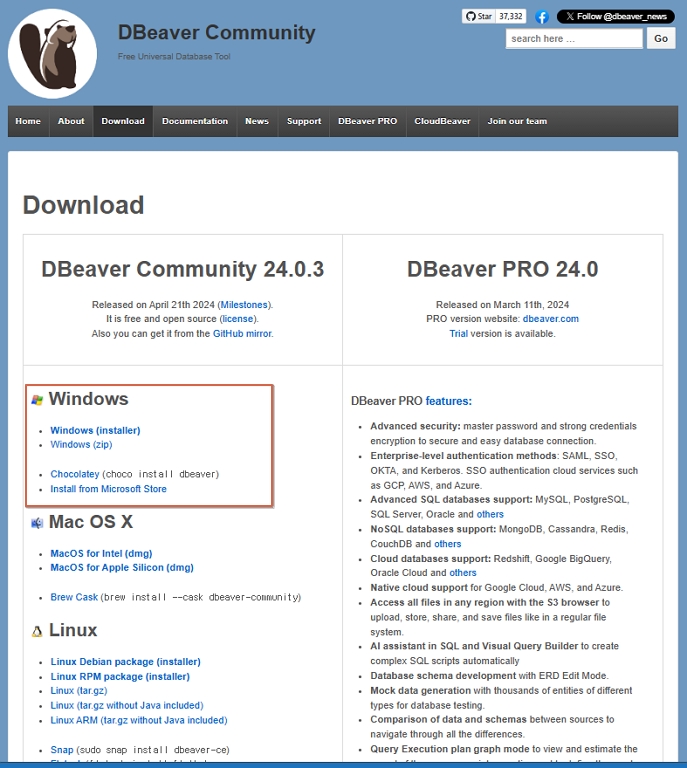Open the Documentation menu item
Image resolution: width=687 pixels, height=768 pixels.
click(x=195, y=121)
